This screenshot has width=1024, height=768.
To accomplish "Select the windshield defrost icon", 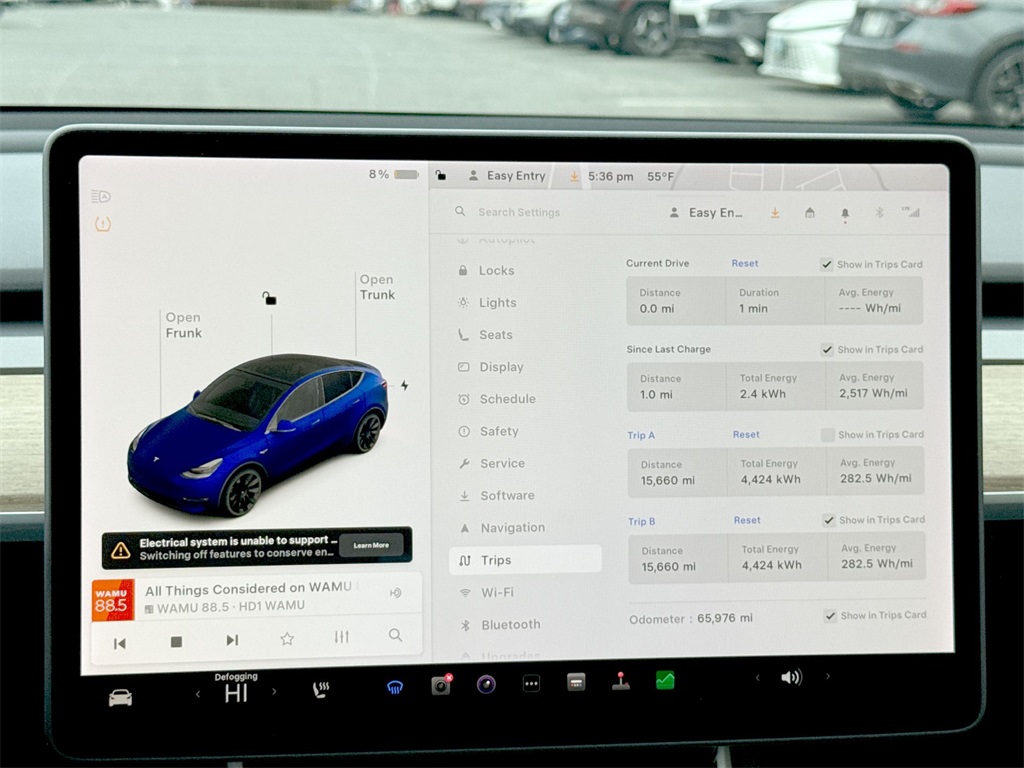I will [394, 687].
